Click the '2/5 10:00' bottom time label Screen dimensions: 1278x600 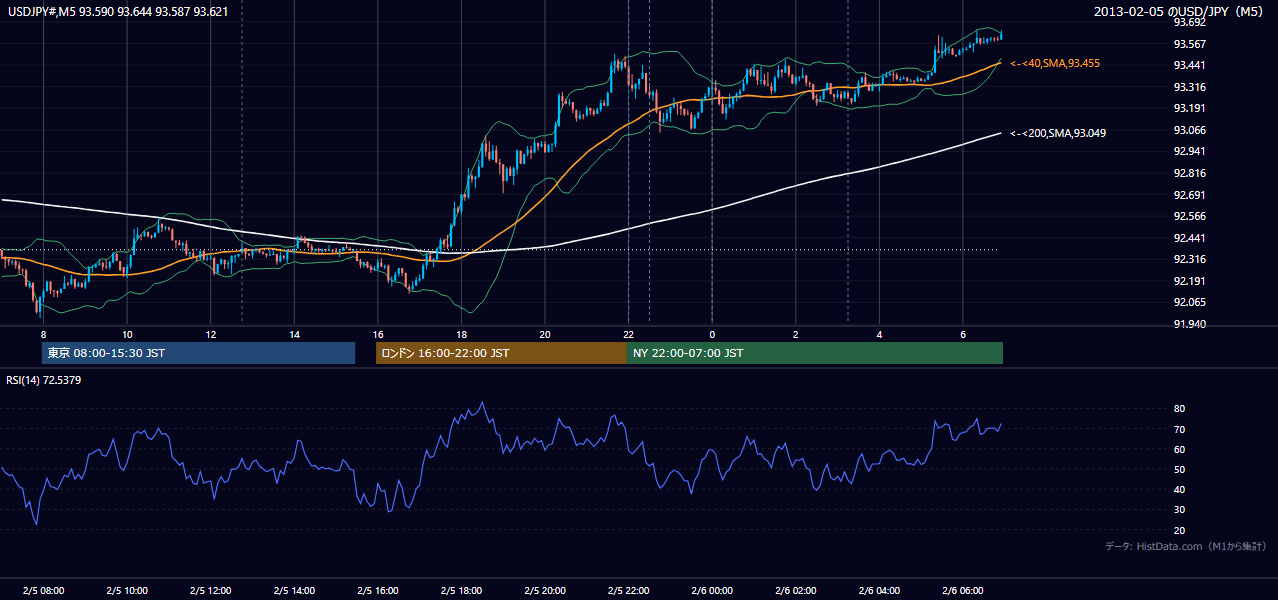pos(127,590)
